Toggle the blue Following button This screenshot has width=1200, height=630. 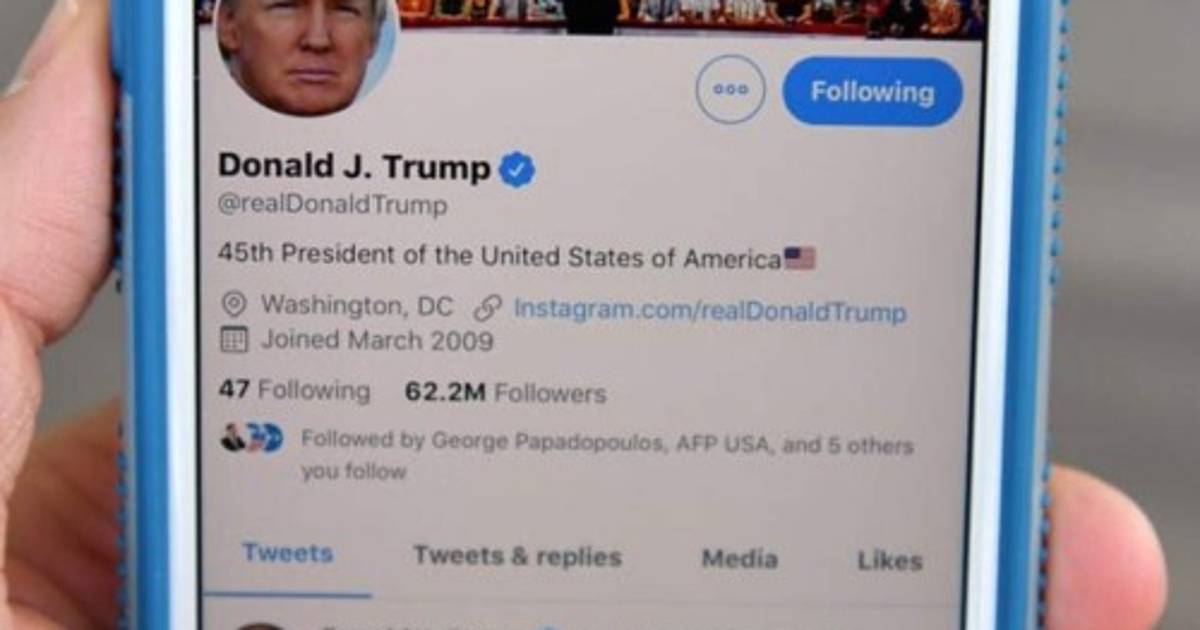872,92
